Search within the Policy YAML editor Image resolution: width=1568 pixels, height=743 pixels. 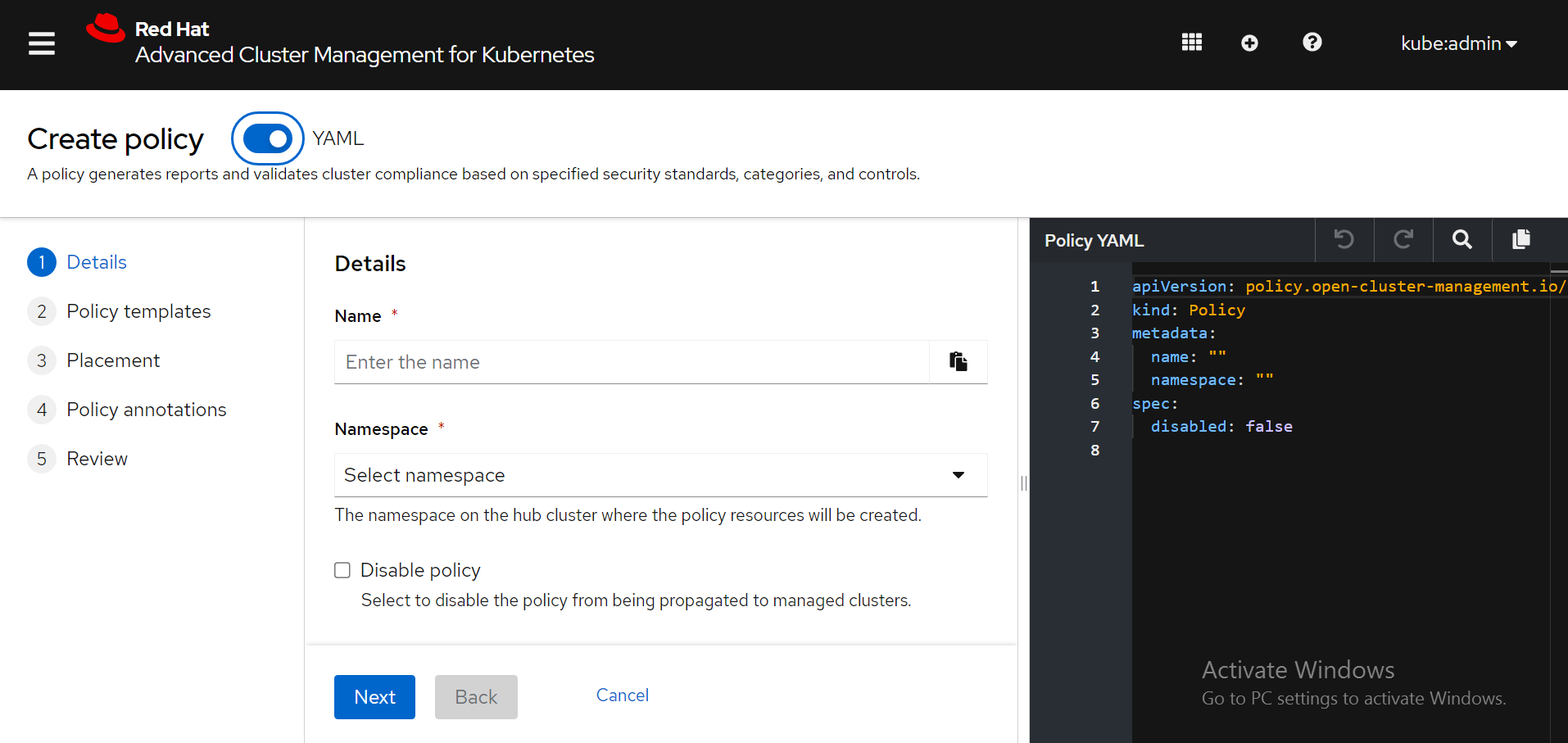1462,239
